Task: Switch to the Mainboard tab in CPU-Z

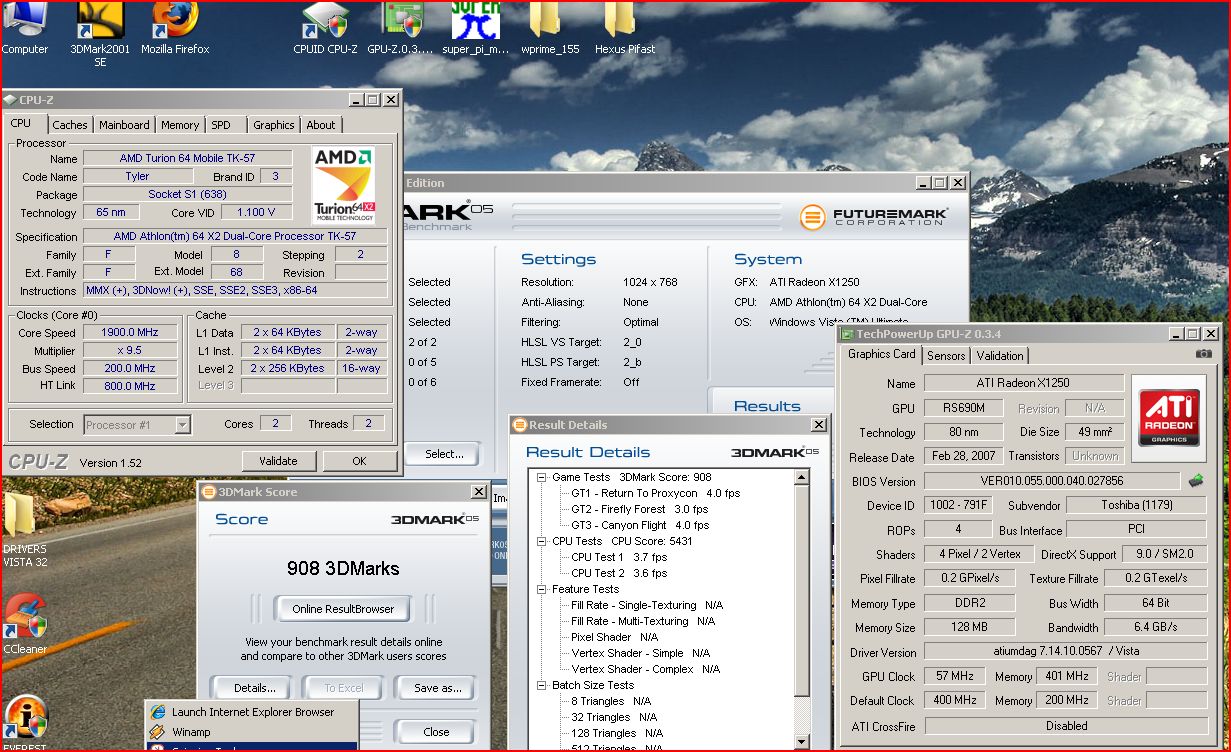Action: [x=124, y=125]
